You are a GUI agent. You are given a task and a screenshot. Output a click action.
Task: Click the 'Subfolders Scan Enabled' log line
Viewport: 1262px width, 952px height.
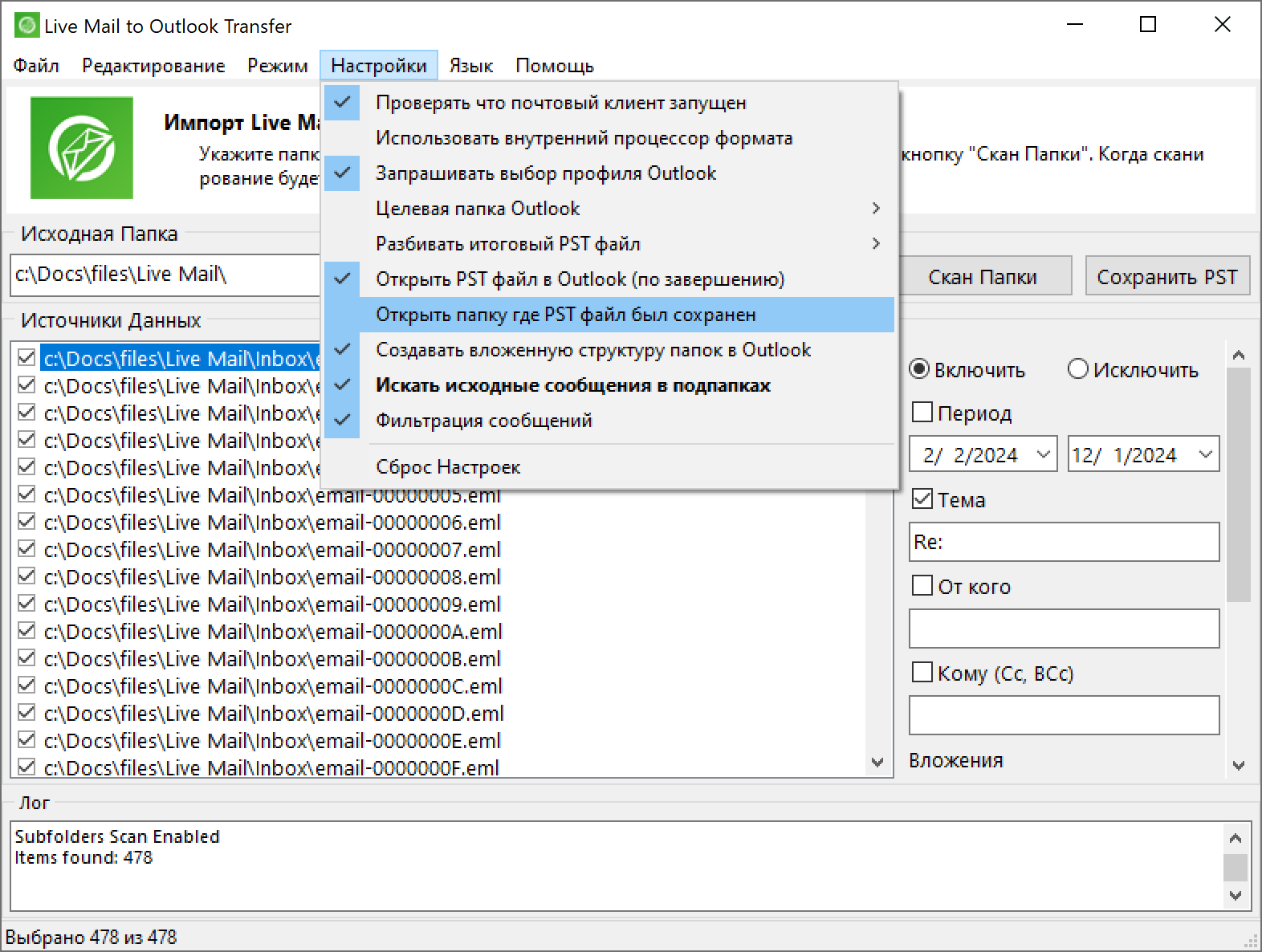(x=117, y=836)
